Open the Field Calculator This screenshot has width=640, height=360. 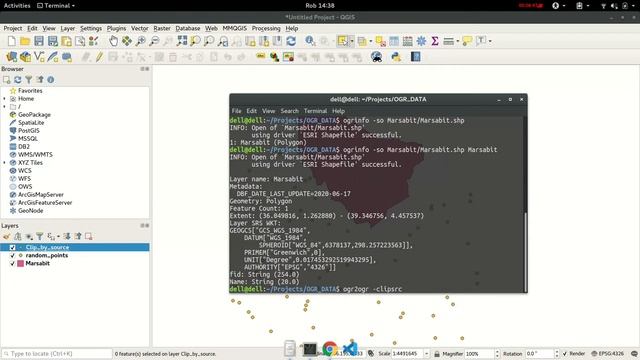pyautogui.click(x=407, y=41)
